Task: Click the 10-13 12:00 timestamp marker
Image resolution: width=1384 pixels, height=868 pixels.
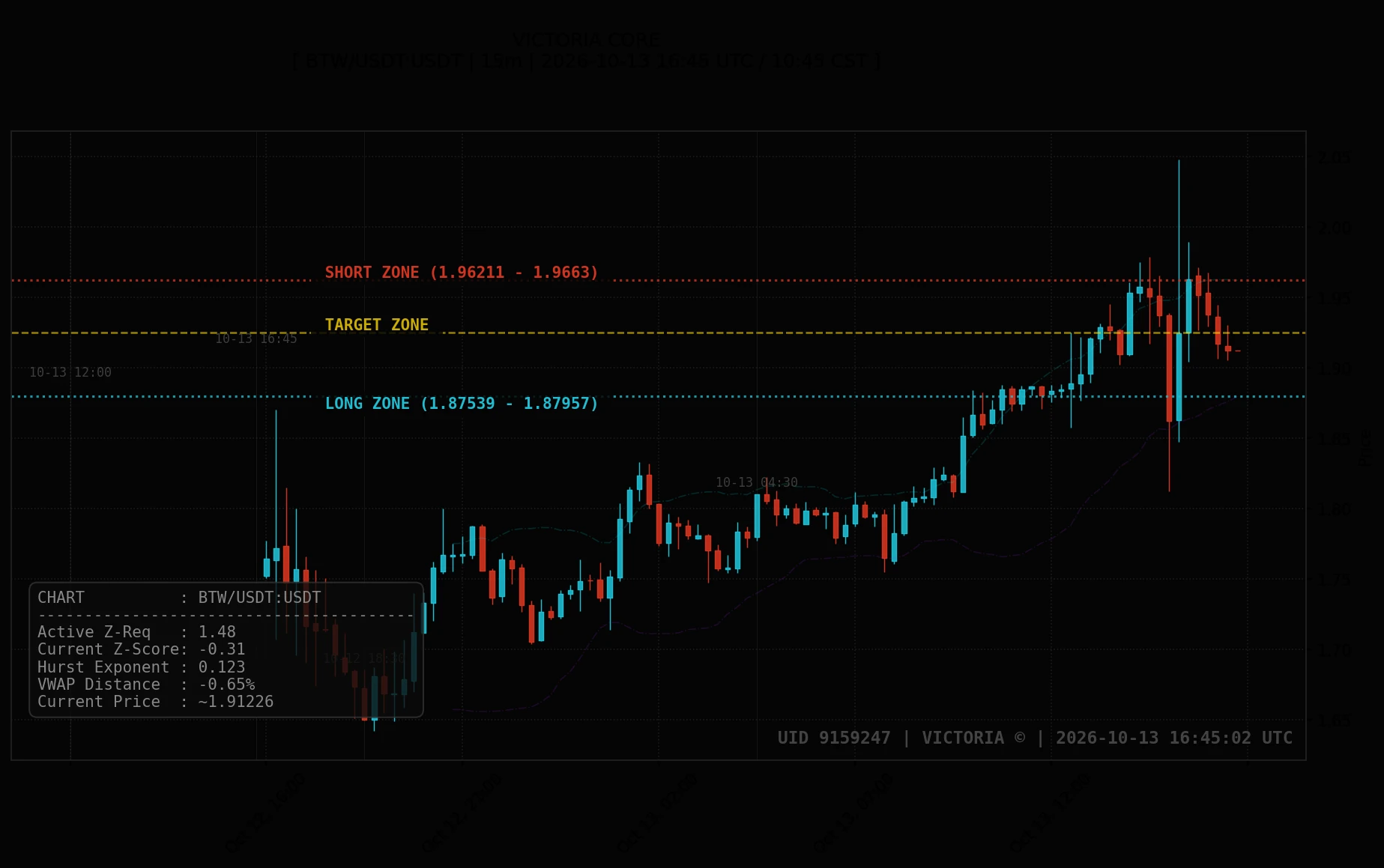Action: click(70, 372)
